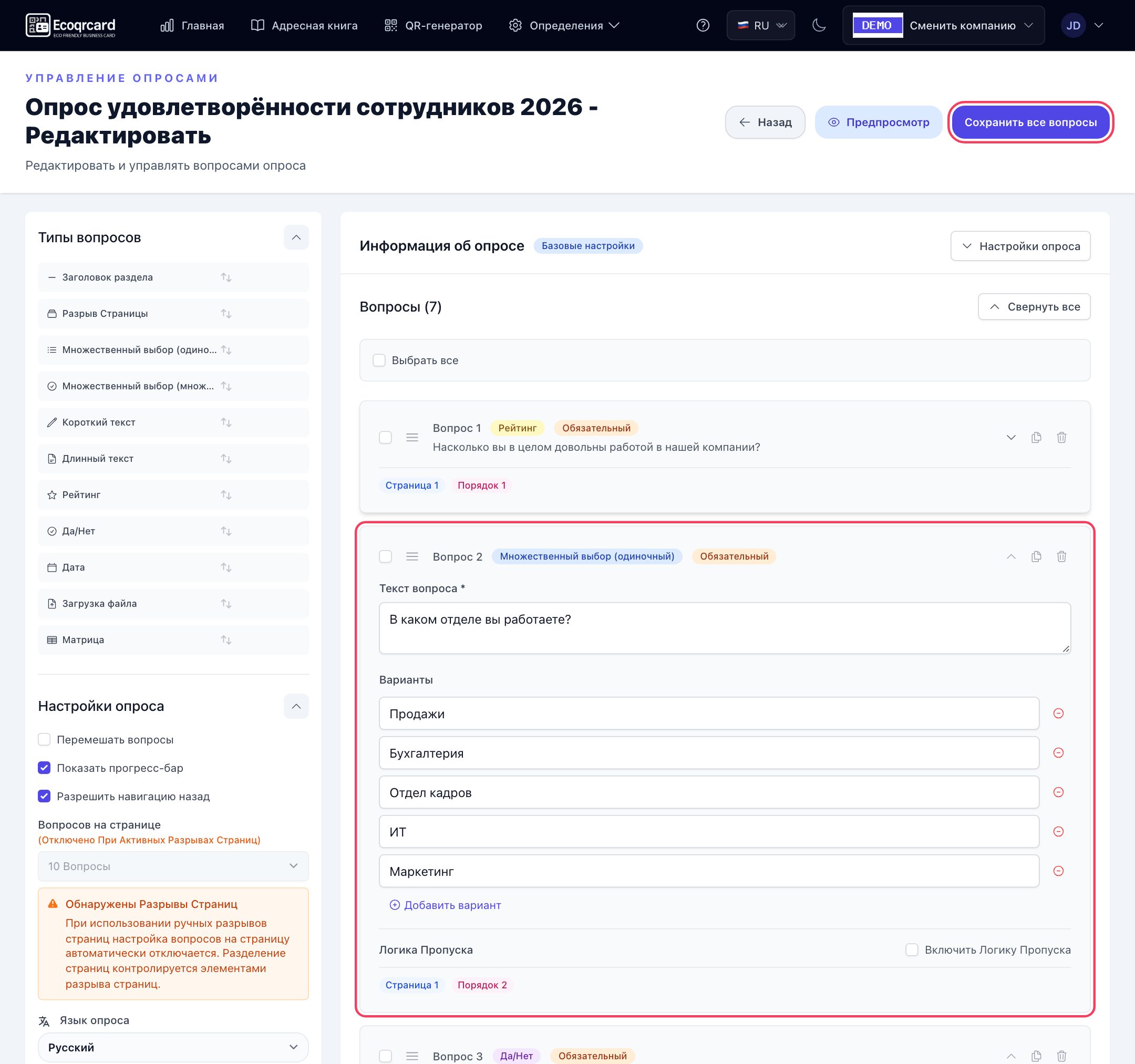Toggle dark mode moon icon
This screenshot has height=1064, width=1135.
pyautogui.click(x=819, y=25)
